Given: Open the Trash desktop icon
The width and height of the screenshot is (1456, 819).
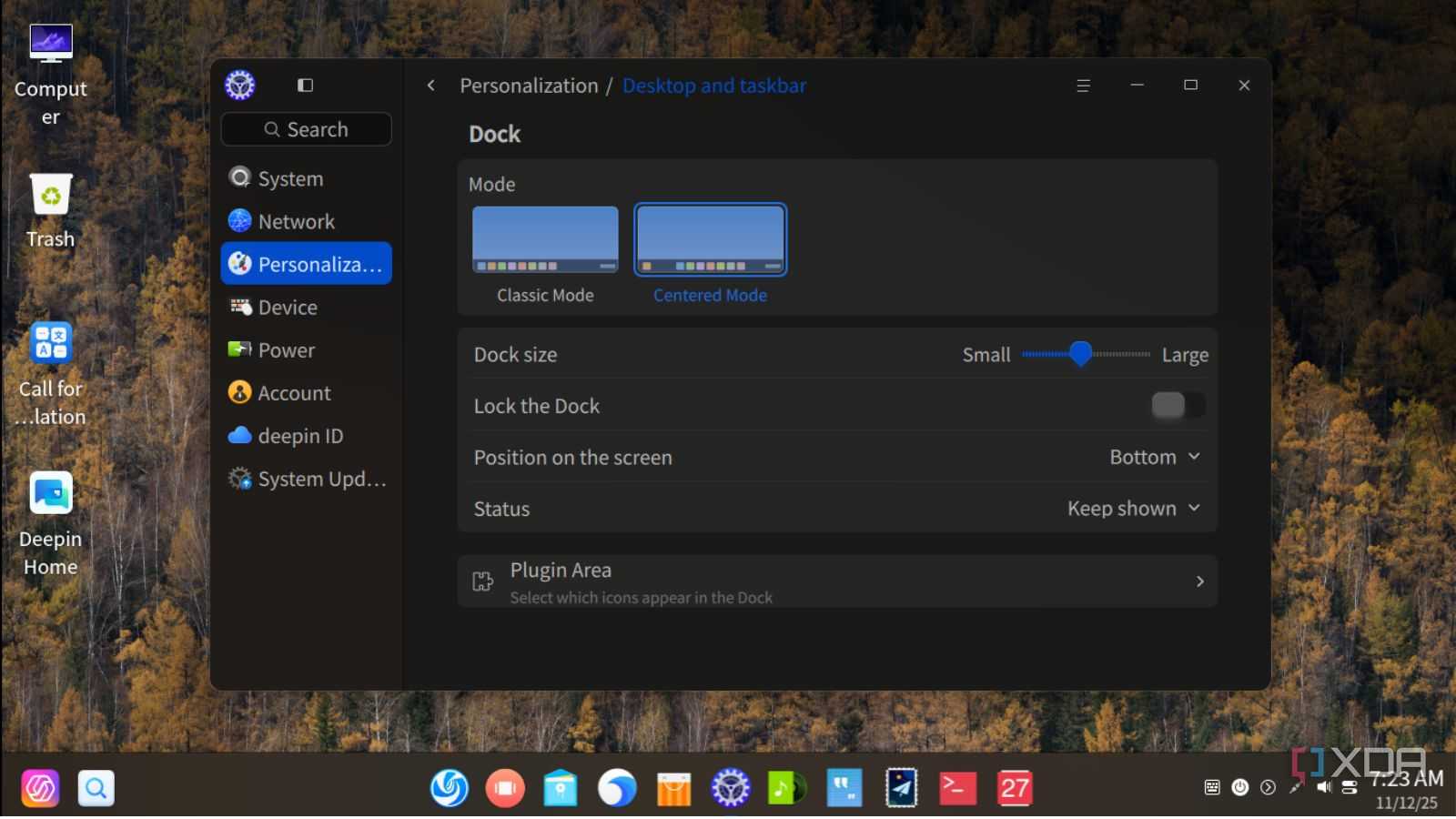Looking at the screenshot, I should pos(51,211).
